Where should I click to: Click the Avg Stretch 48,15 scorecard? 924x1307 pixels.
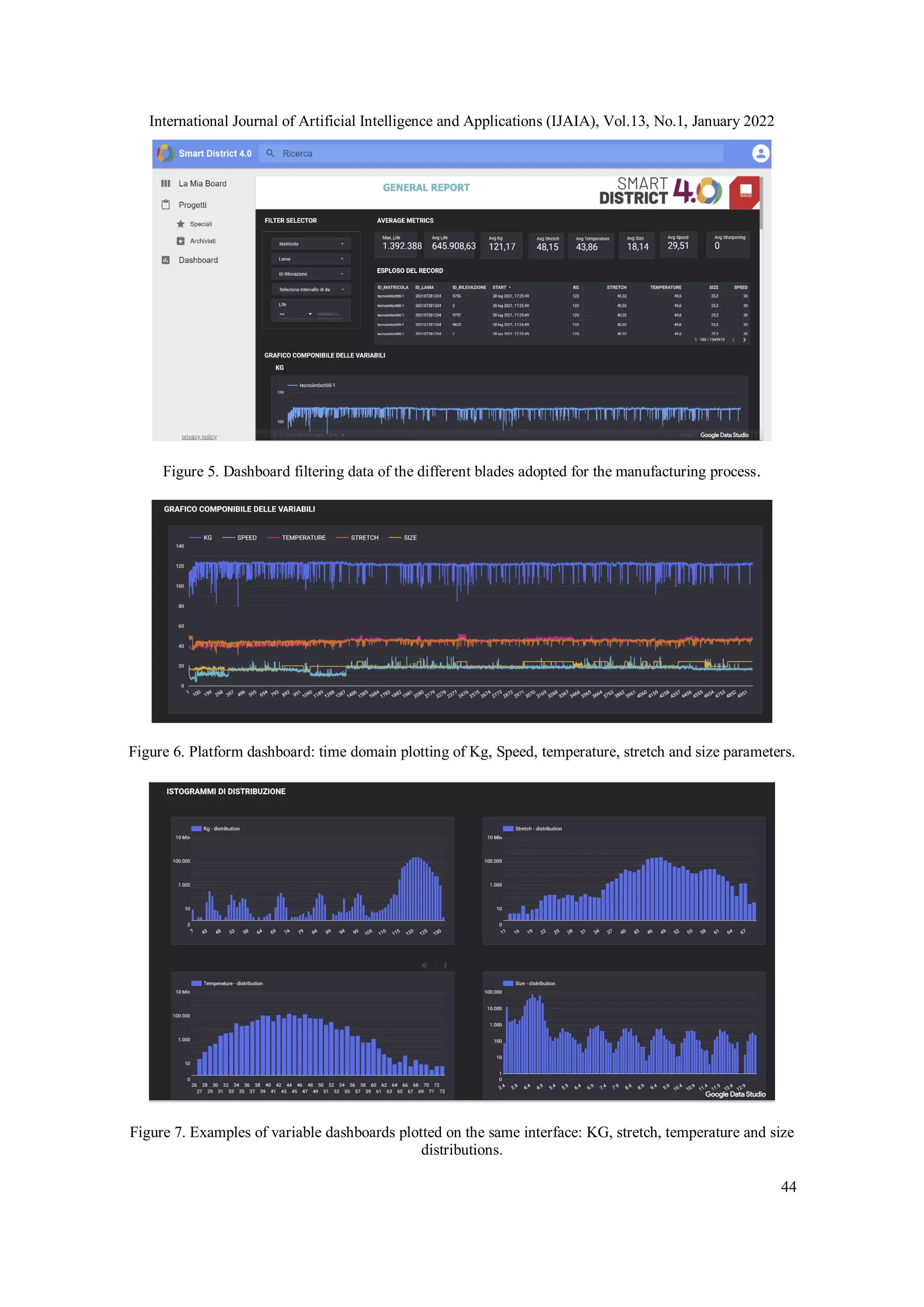click(x=547, y=245)
